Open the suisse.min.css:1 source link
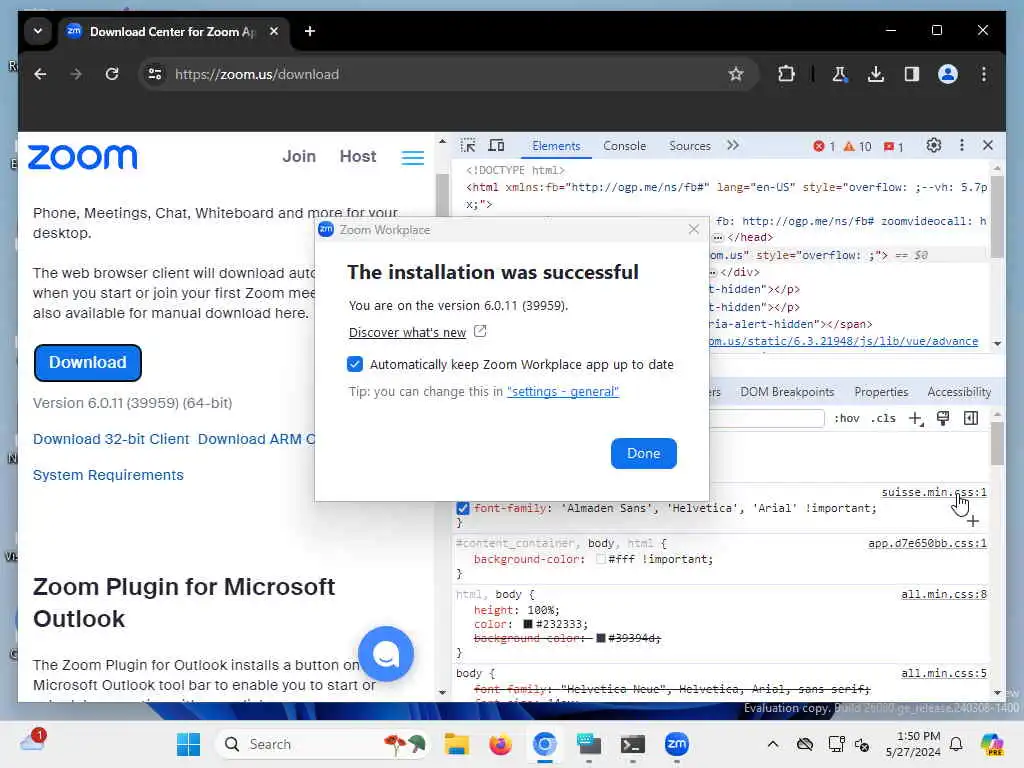This screenshot has width=1024, height=768. pos(934,492)
